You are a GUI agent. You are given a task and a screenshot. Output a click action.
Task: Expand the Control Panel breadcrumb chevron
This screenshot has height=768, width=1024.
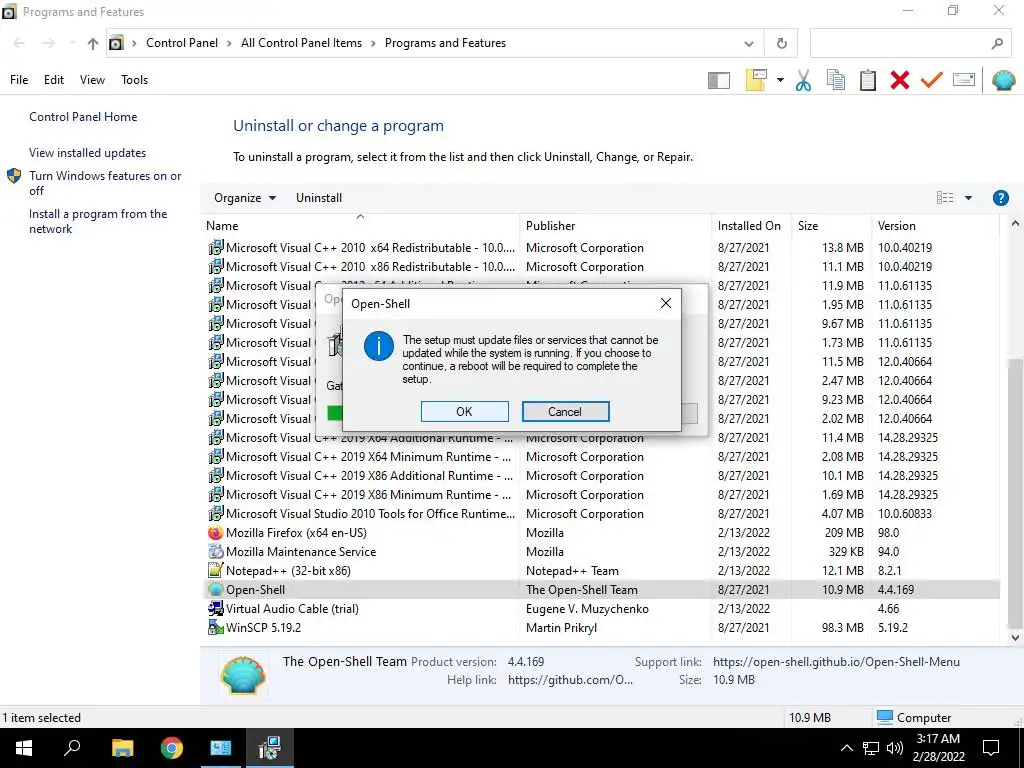(x=229, y=43)
